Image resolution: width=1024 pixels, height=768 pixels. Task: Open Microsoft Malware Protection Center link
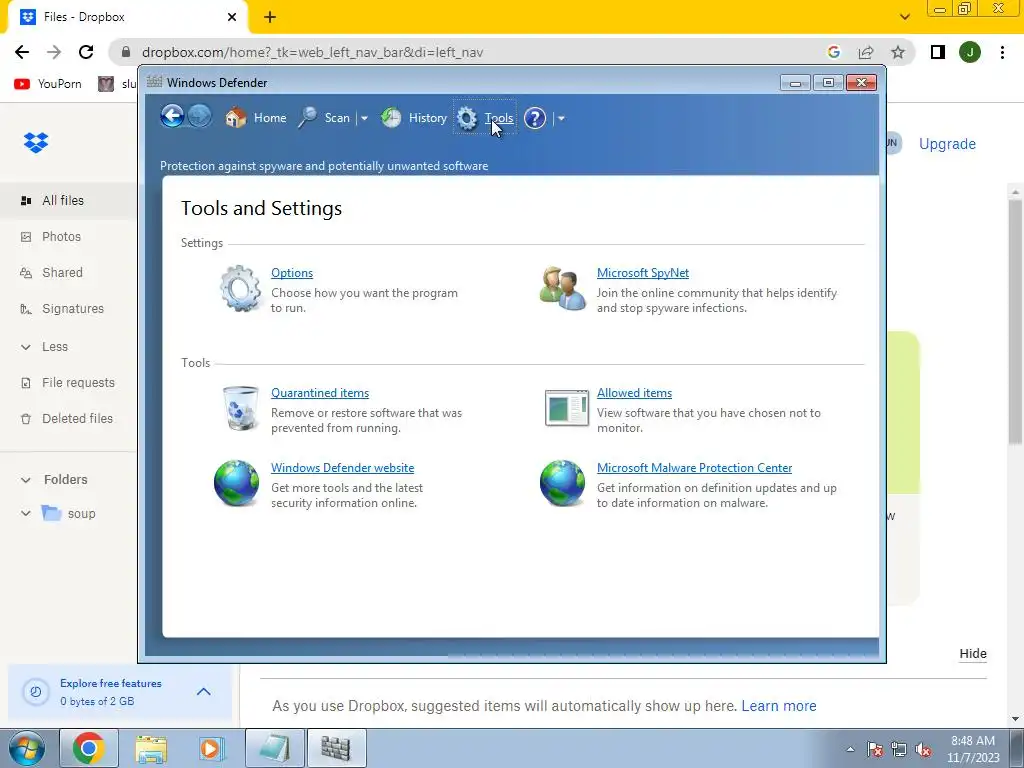pyautogui.click(x=694, y=468)
